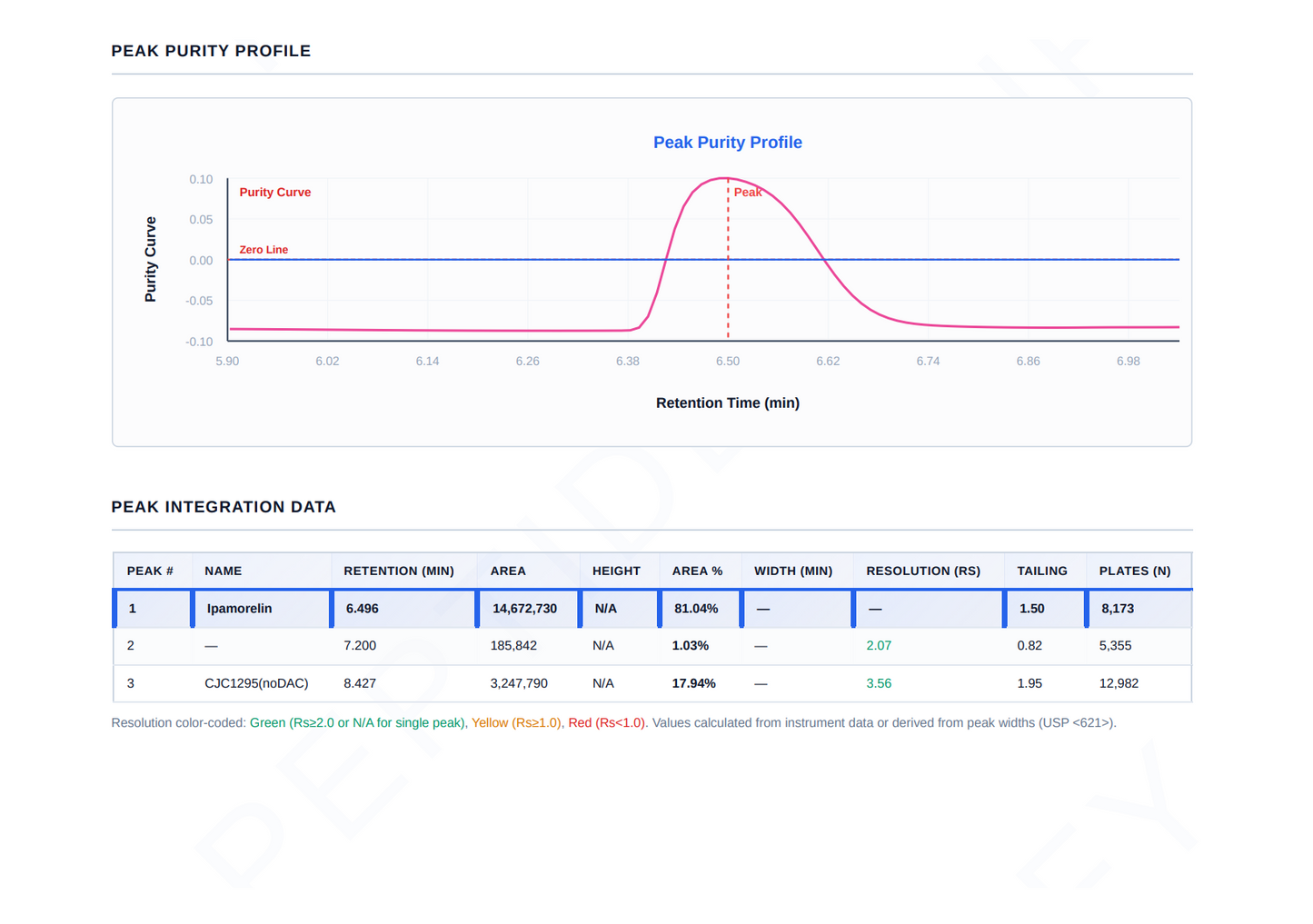This screenshot has height=924, width=1313.
Task: Select the Ipamorelin peak name cell
Action: click(261, 609)
